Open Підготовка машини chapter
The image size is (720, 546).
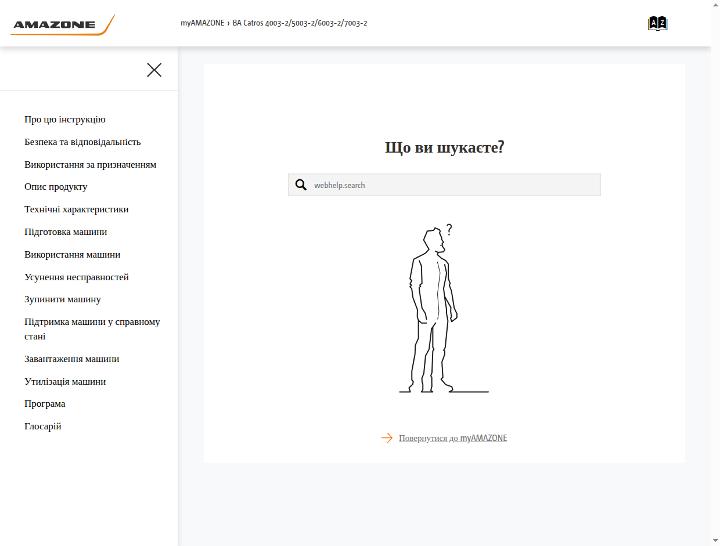66,232
